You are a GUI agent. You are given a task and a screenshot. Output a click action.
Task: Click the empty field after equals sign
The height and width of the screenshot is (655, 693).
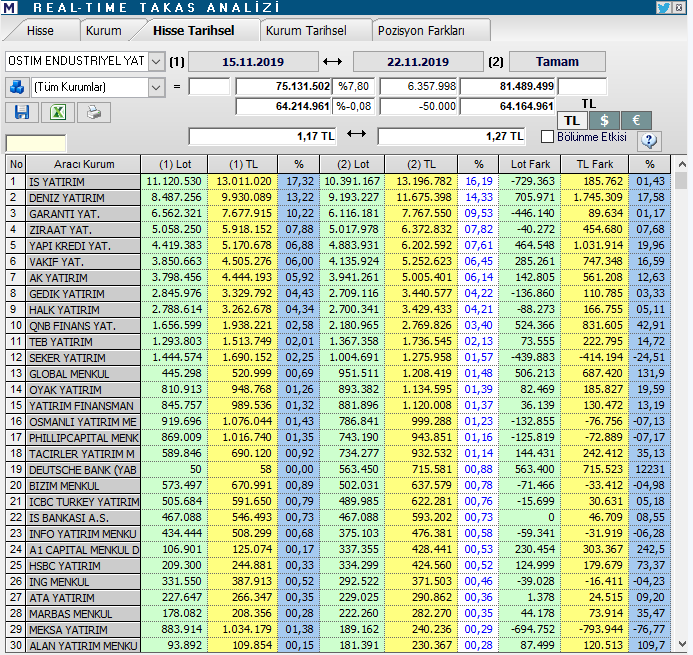tap(209, 86)
